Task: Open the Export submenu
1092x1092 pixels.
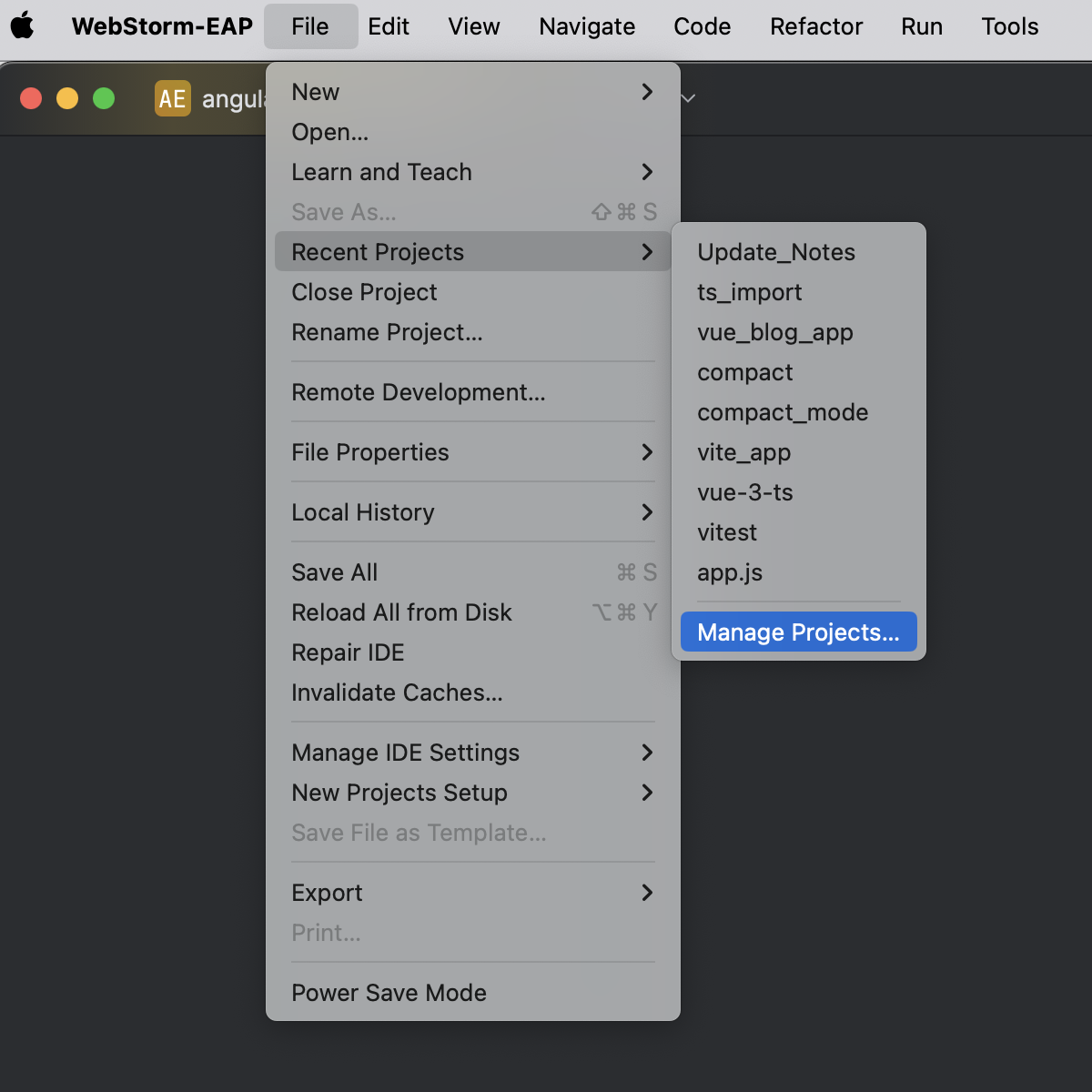Action: [647, 893]
